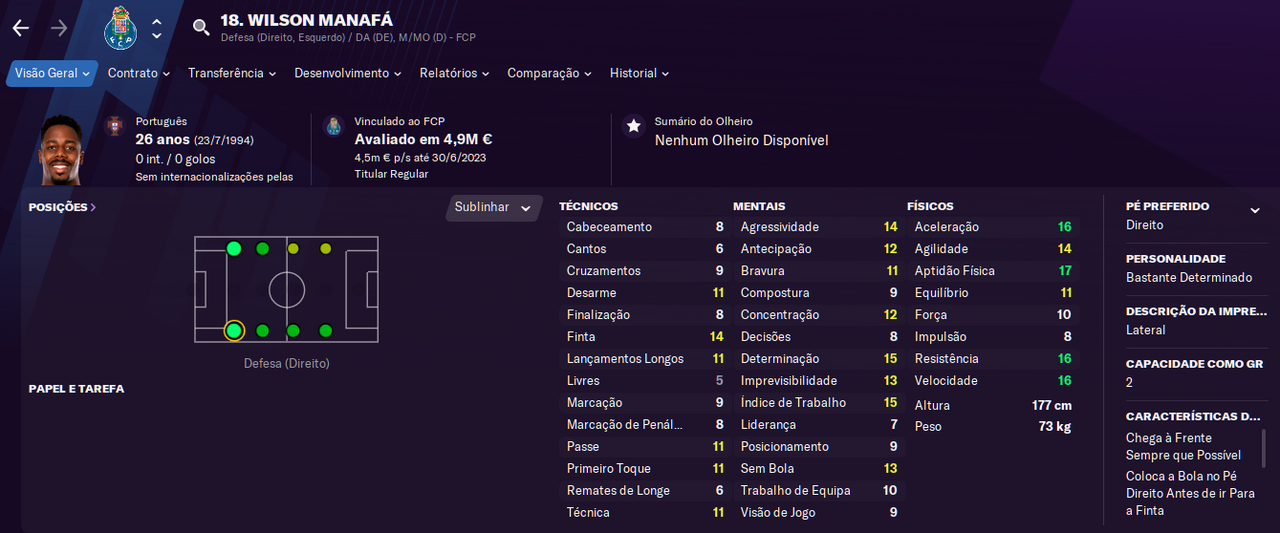Click the left-back position dot on pitch

[x=234, y=248]
